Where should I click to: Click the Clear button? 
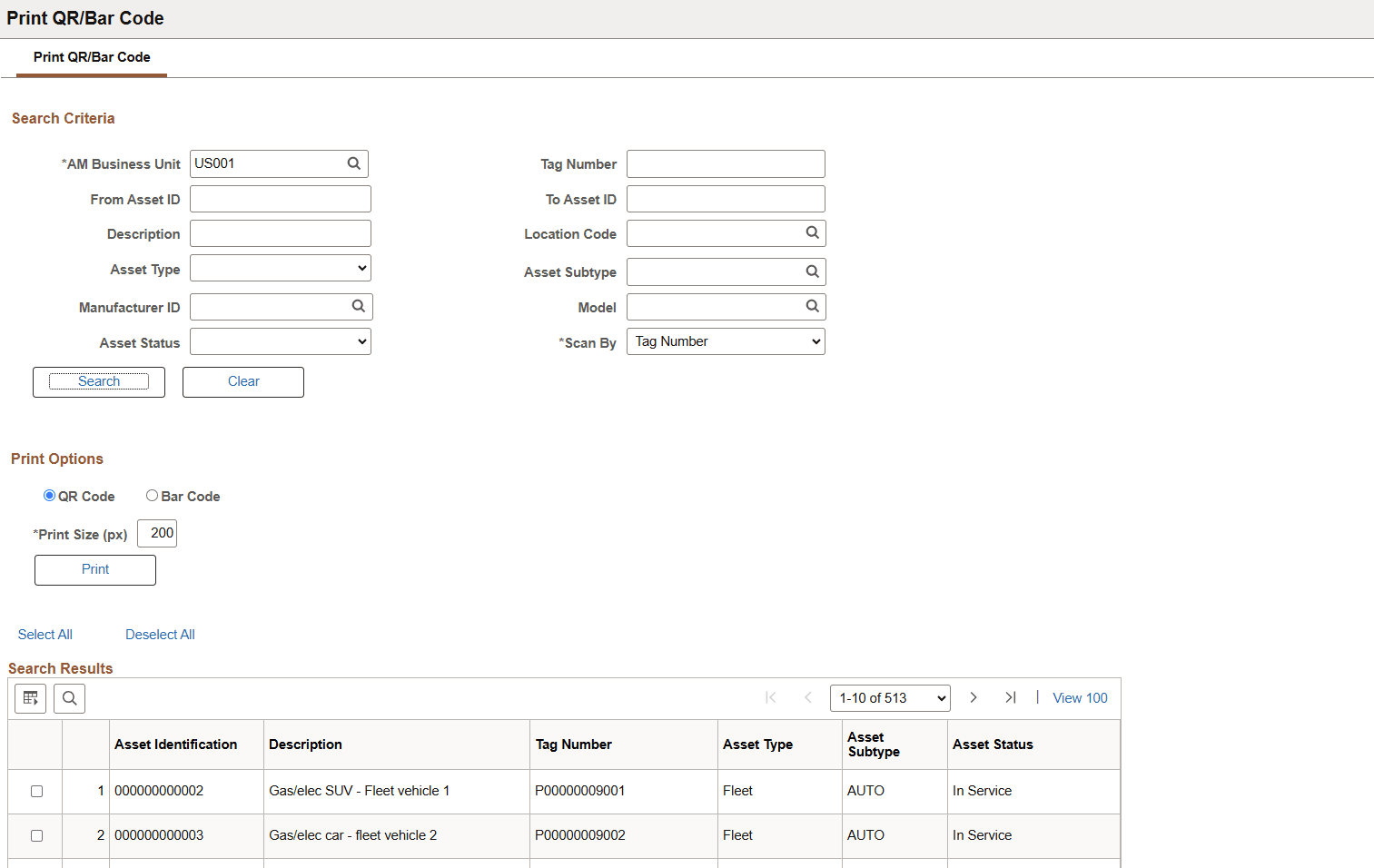[x=243, y=382]
